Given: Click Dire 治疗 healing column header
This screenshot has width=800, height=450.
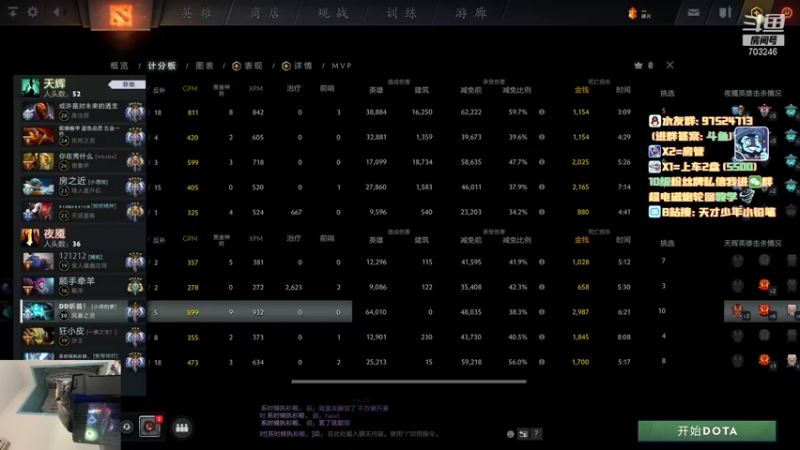Looking at the screenshot, I should [293, 238].
